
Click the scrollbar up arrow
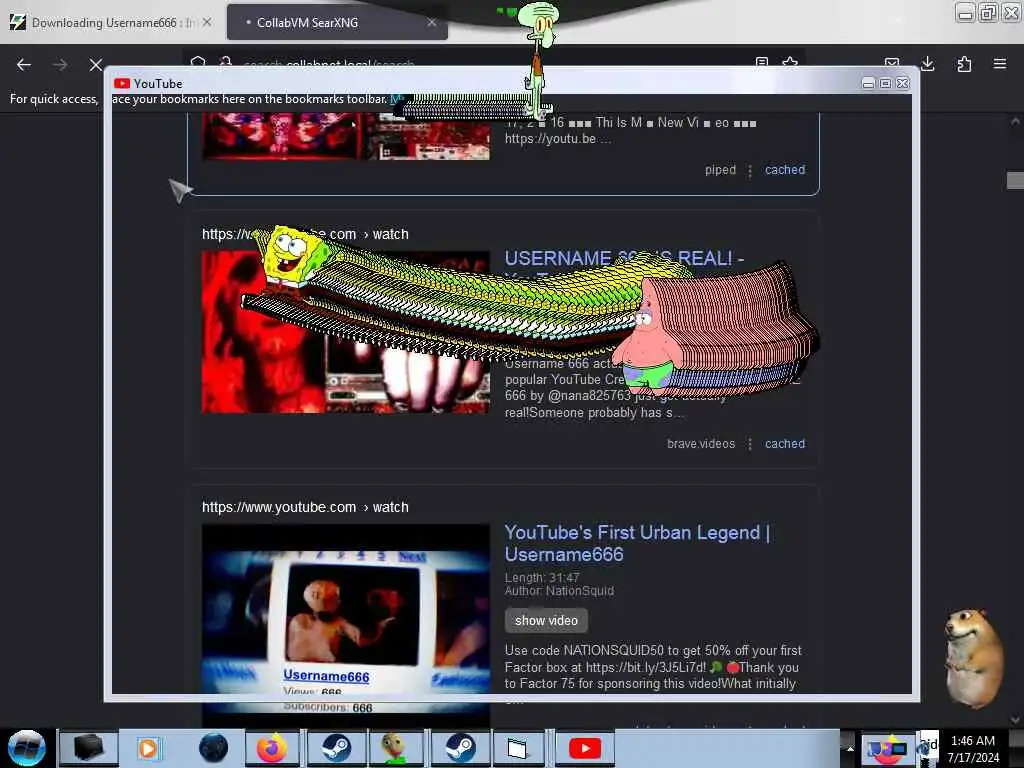coord(1015,121)
